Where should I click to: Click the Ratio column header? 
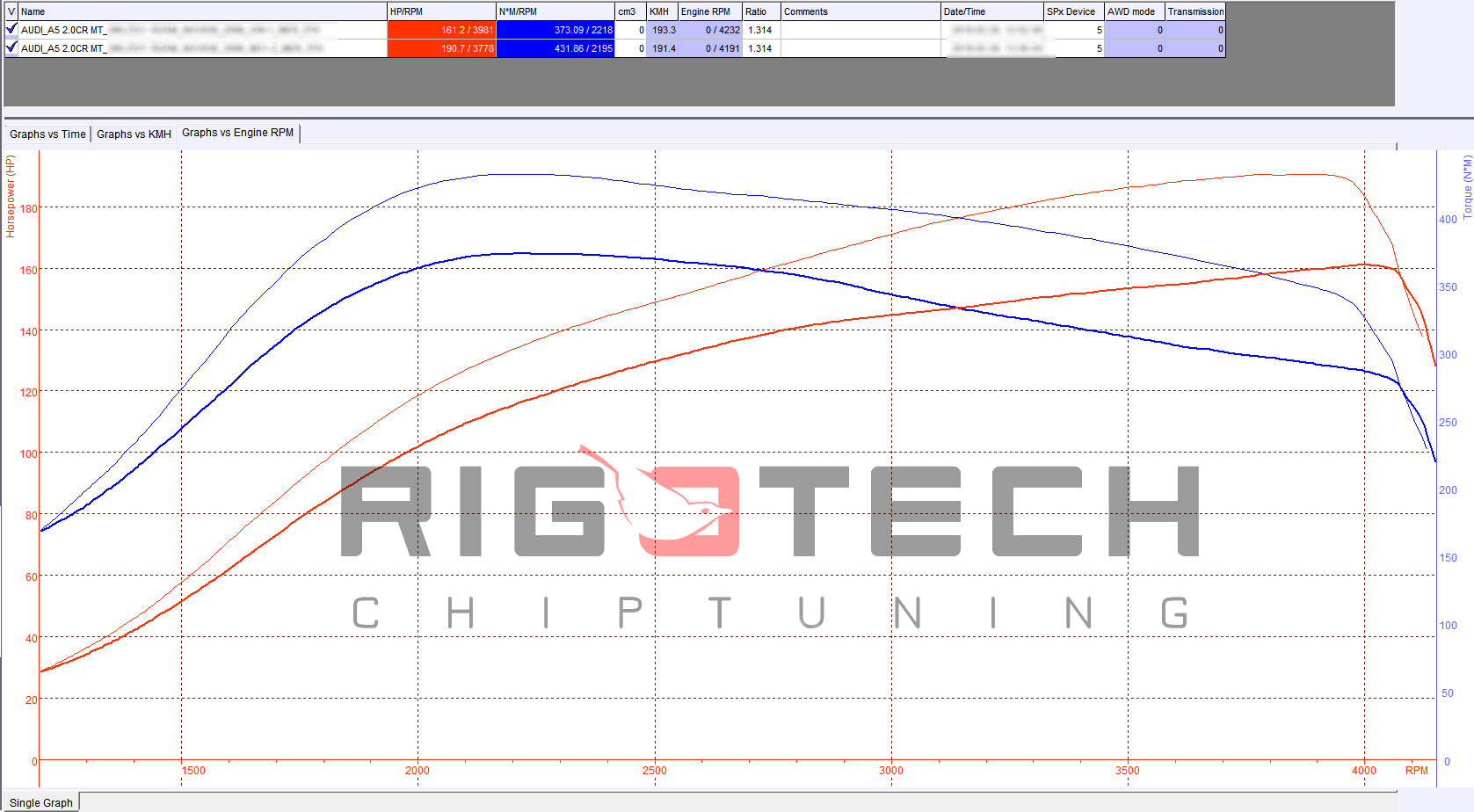[761, 11]
